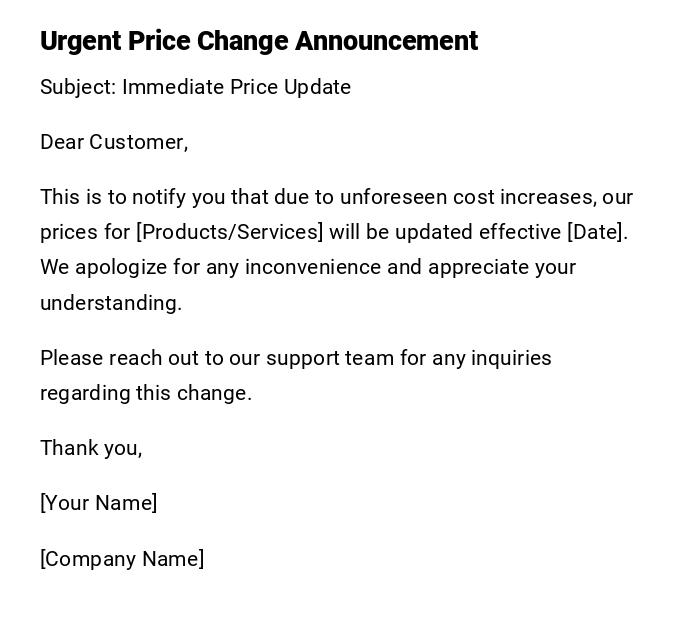Image resolution: width=700 pixels, height=621 pixels.
Task: Click the word 'inquiries' in the second paragraph
Action: [x=511, y=358]
